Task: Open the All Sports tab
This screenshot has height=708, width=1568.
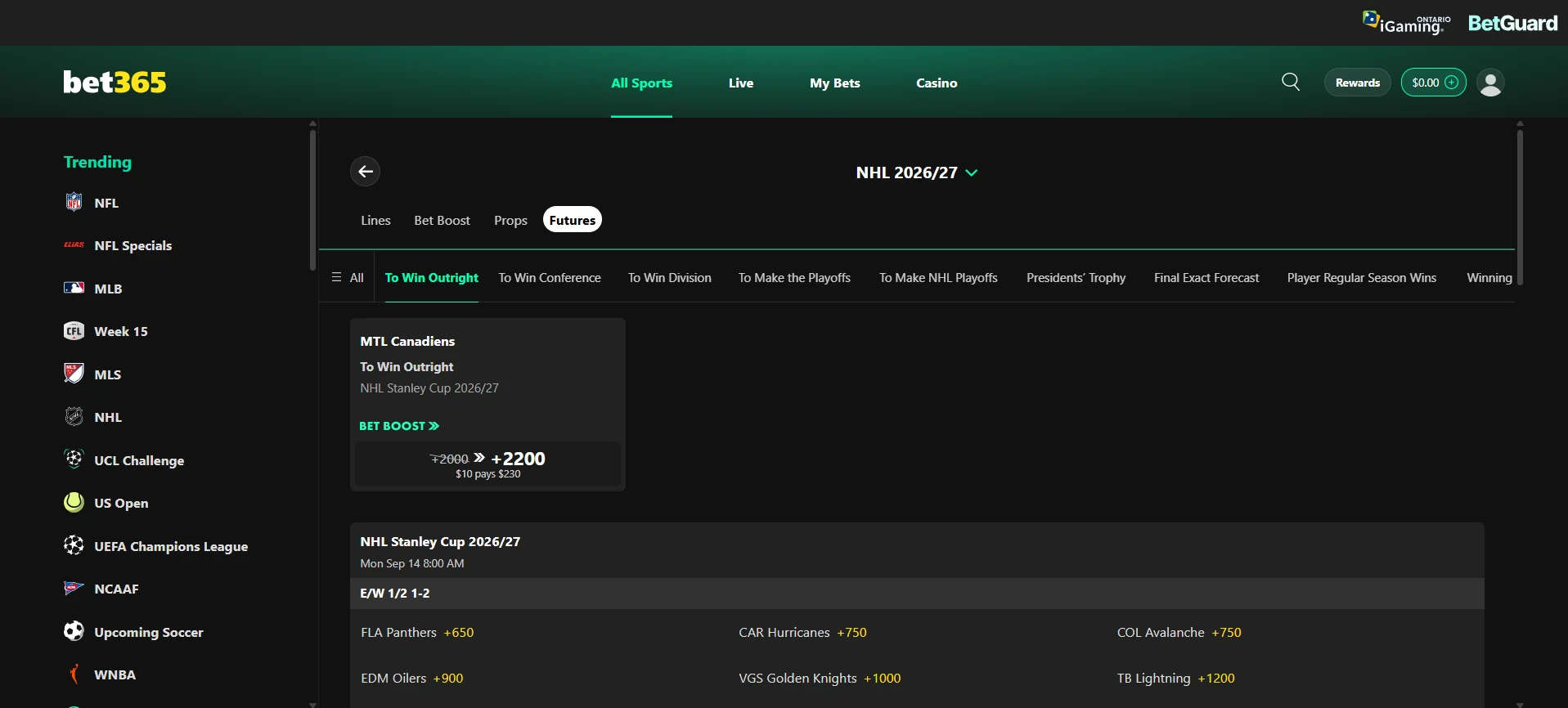Action: 641,83
